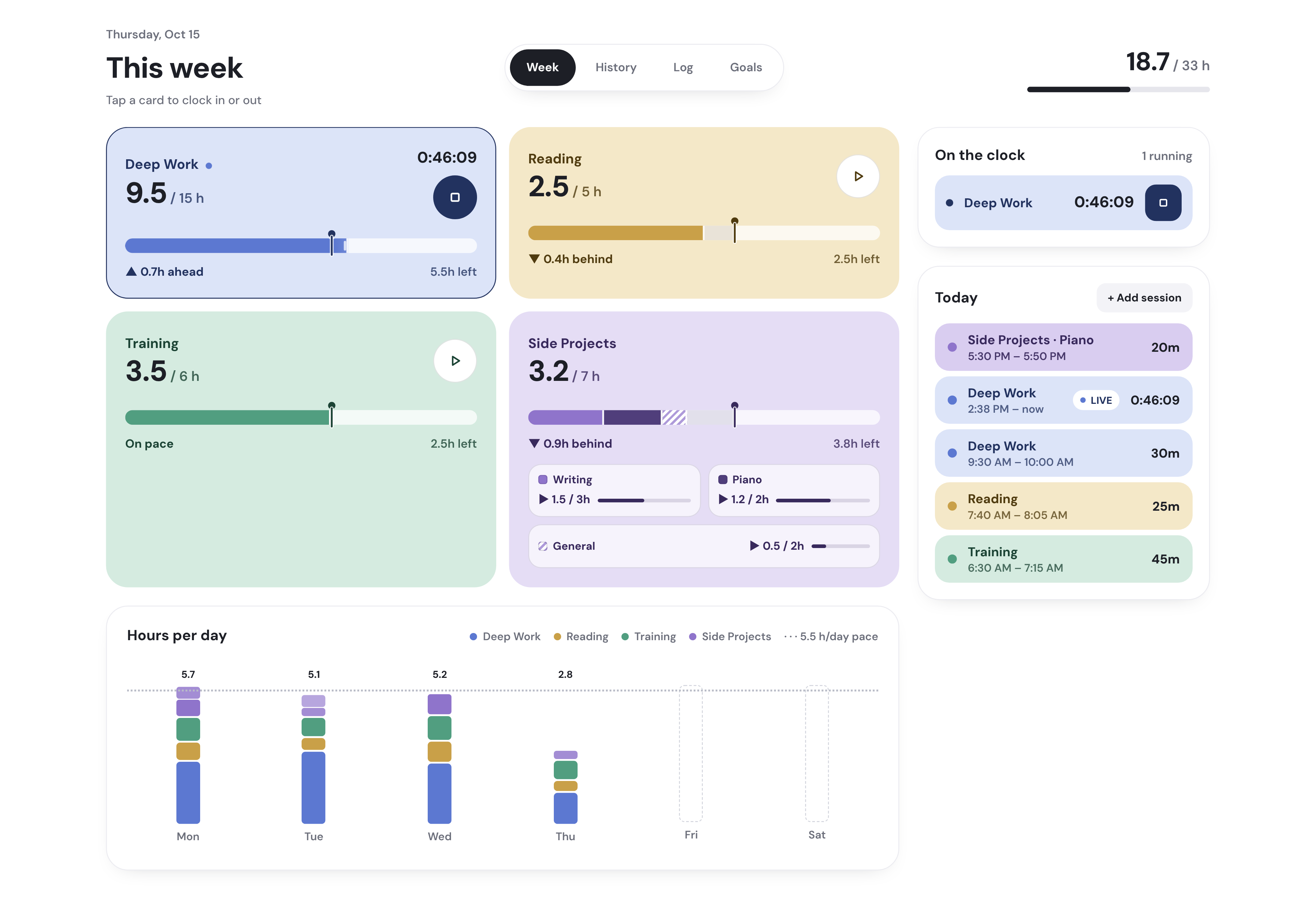Click the empty Saturday bar placeholder
Viewport: 1316px width, 907px height.
pyautogui.click(x=817, y=754)
